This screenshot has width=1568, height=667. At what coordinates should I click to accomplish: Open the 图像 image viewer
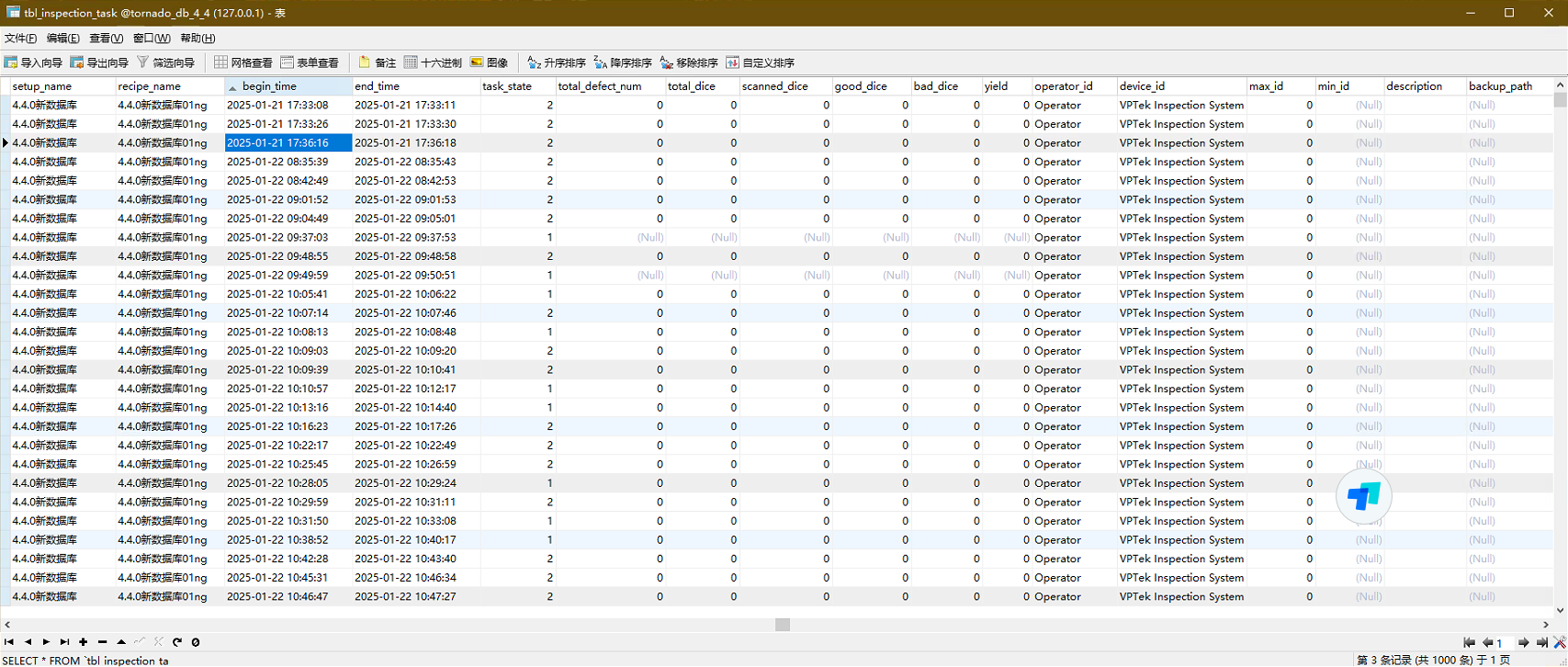490,62
